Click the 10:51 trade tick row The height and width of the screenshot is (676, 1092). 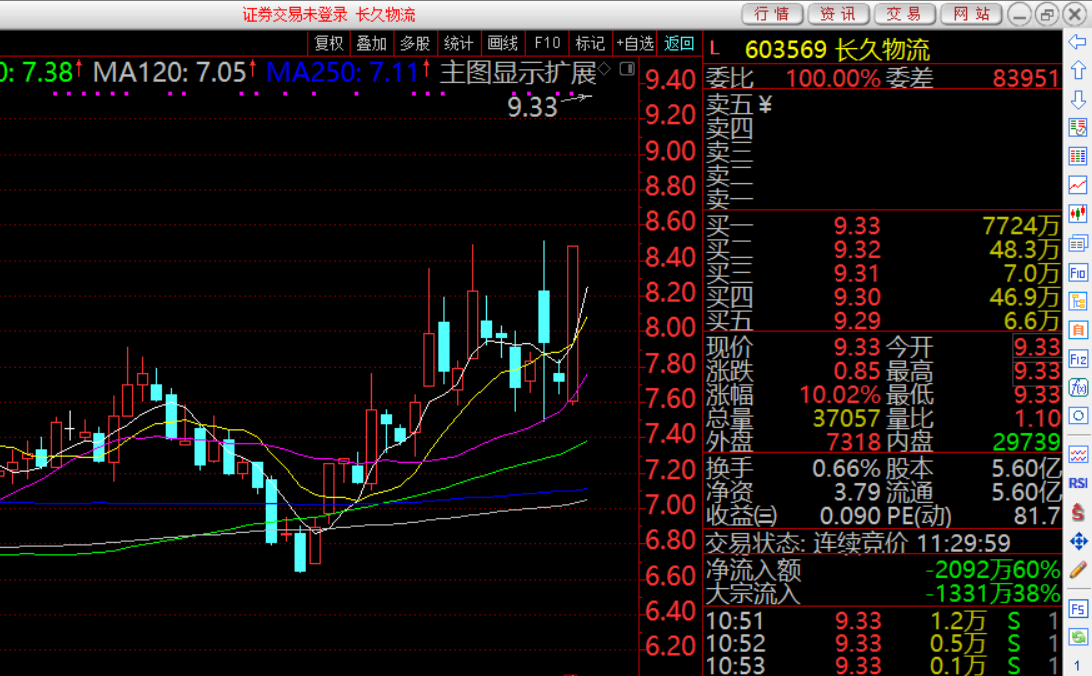[882, 620]
